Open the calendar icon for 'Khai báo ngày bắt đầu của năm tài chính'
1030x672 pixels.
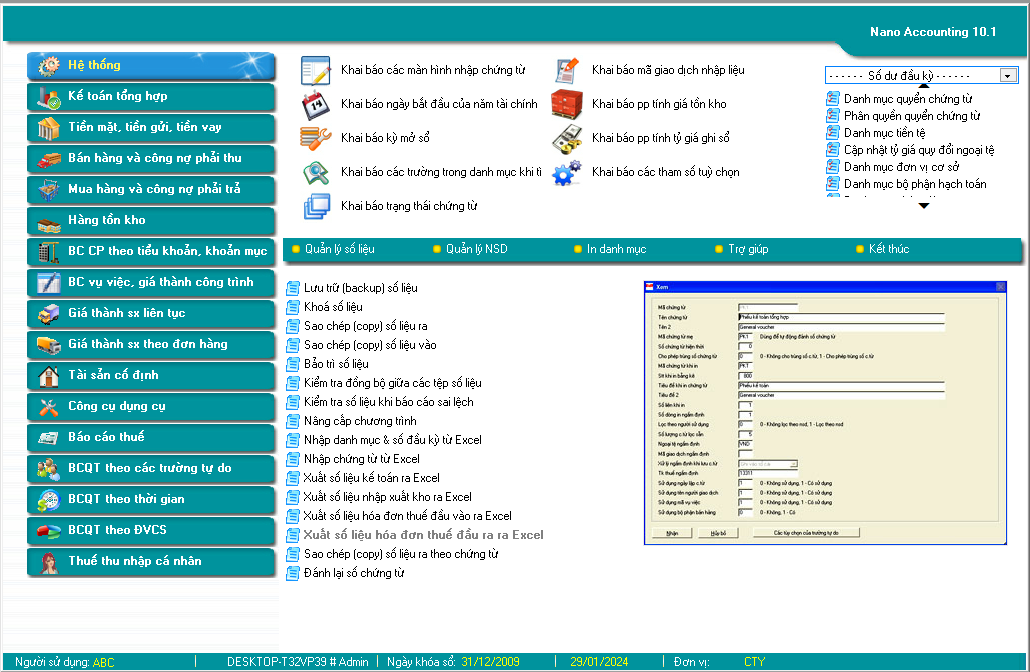tap(316, 105)
